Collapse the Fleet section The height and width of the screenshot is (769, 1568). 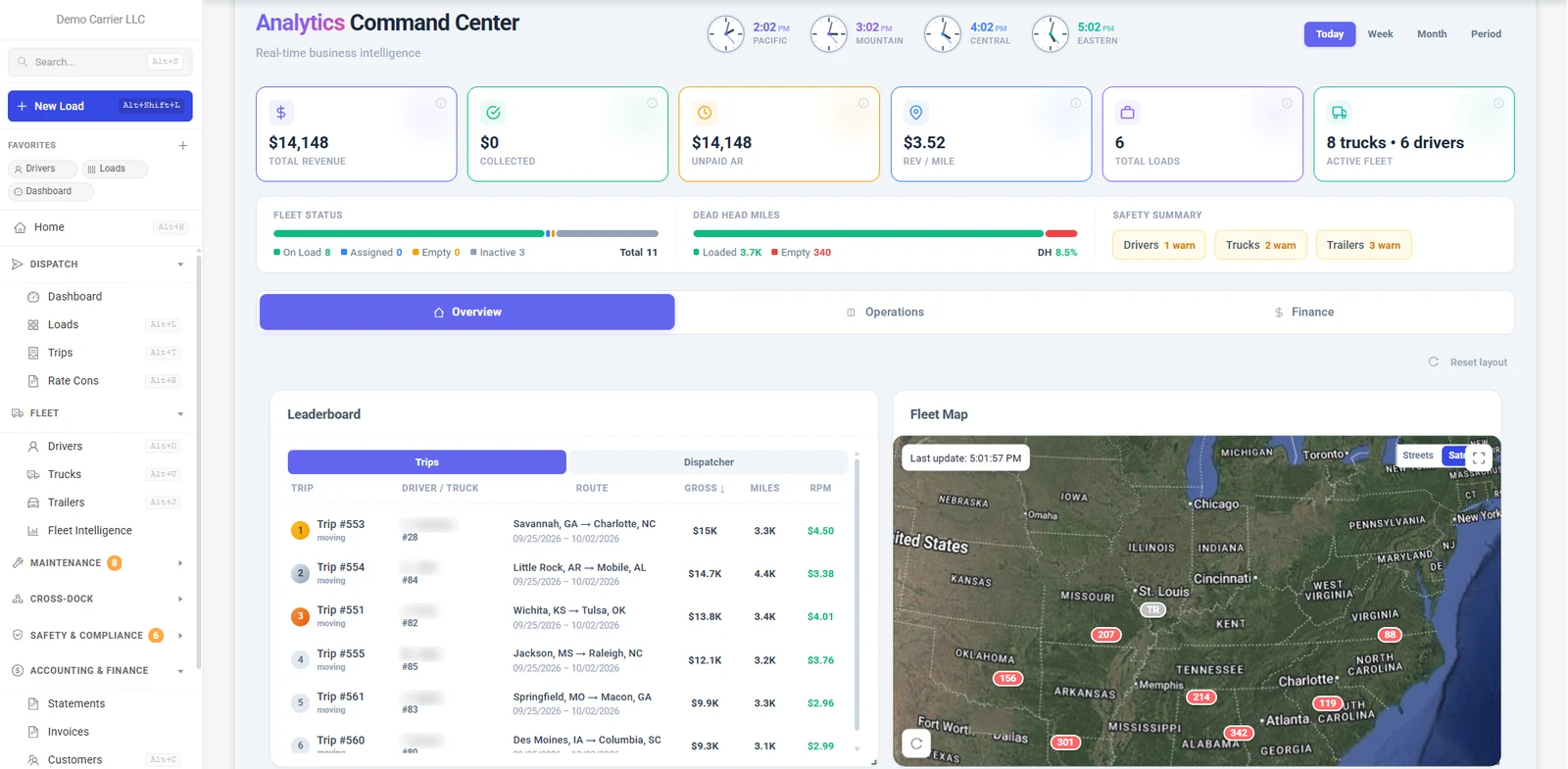[98, 413]
